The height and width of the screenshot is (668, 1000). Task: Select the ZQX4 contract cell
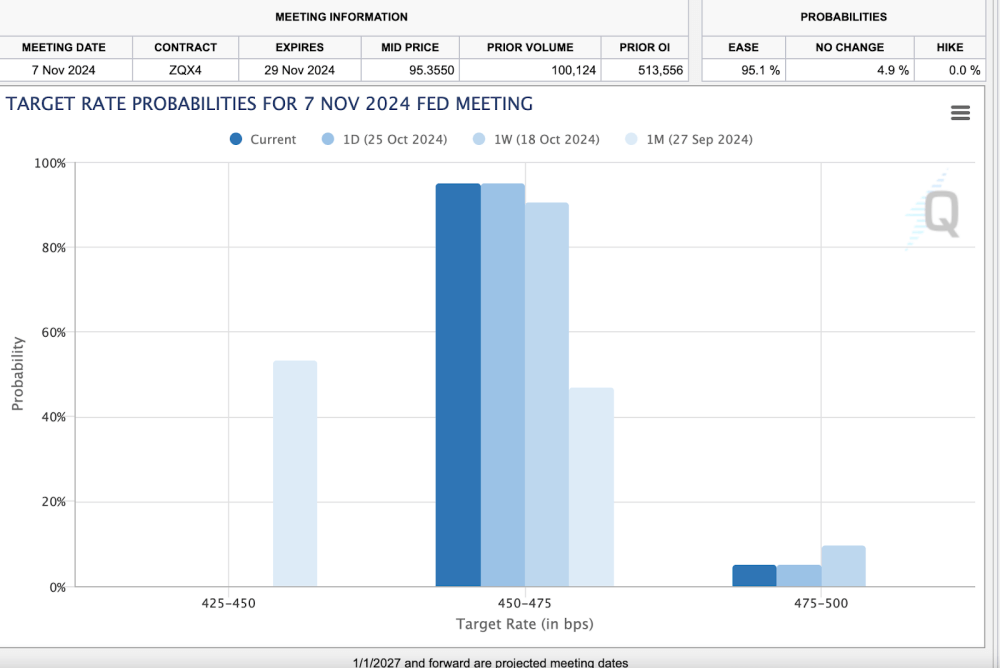click(x=185, y=70)
